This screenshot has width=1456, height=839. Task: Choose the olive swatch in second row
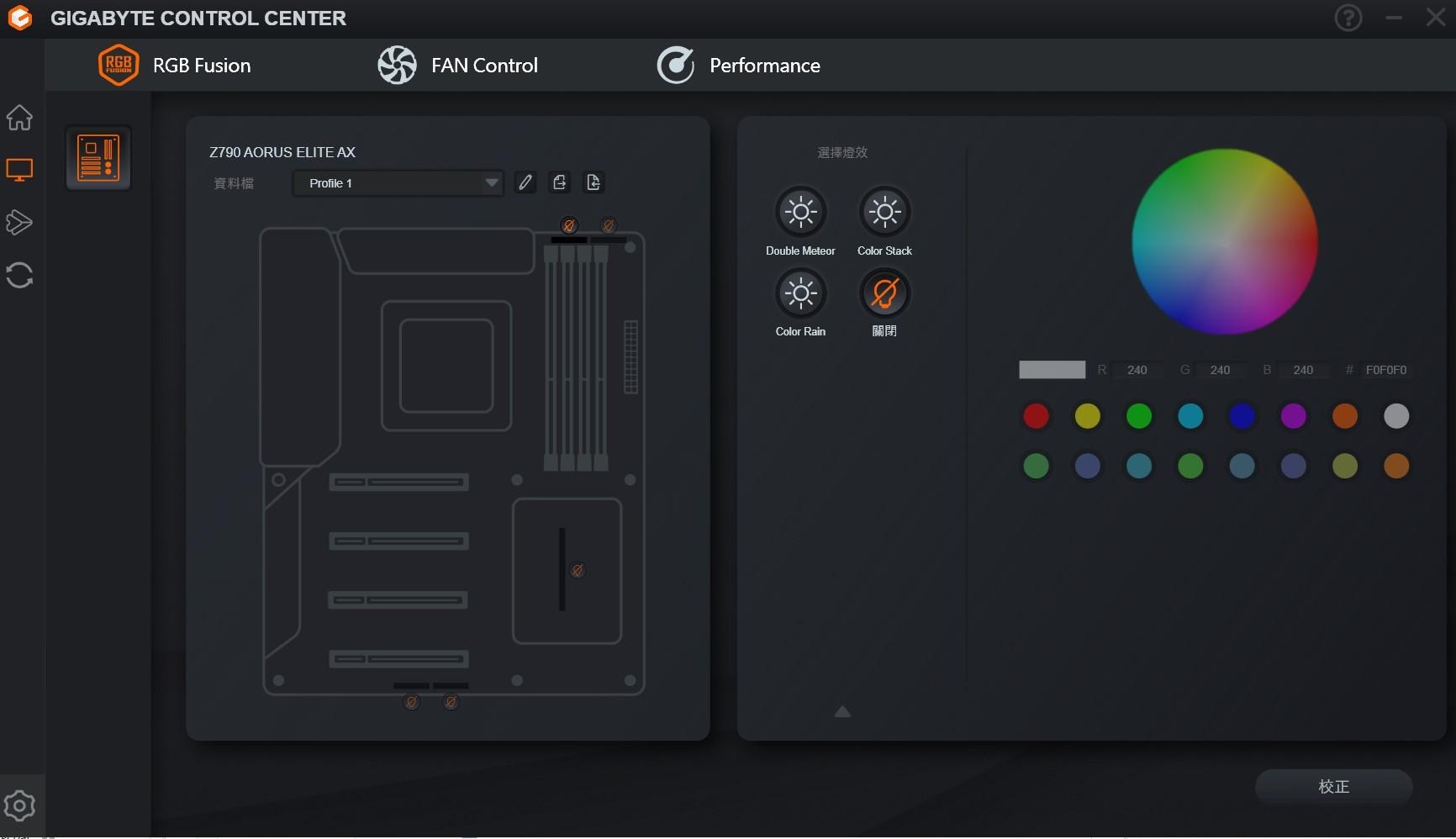1345,466
